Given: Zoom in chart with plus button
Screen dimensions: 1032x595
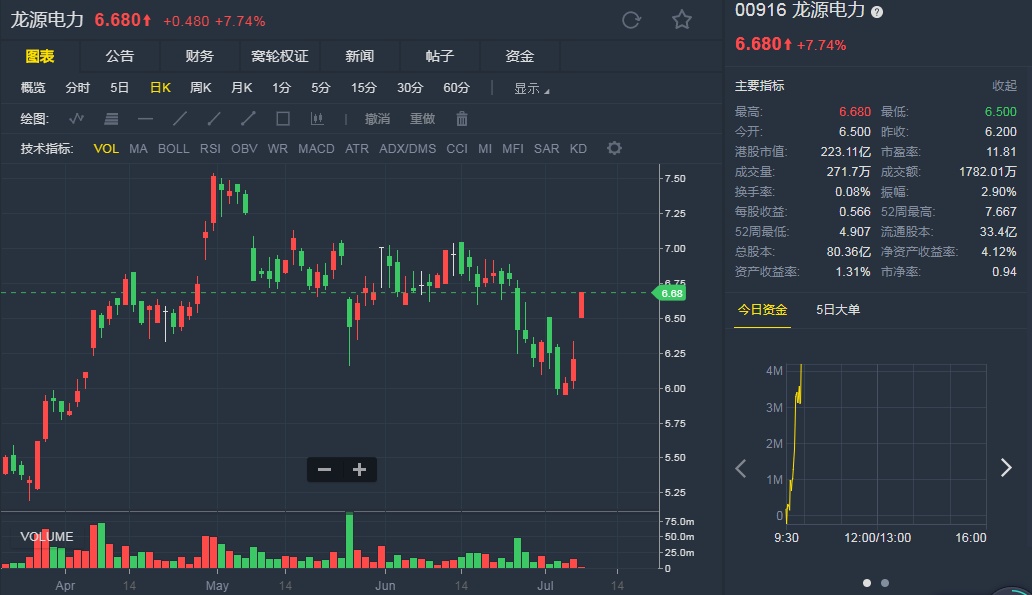Looking at the screenshot, I should pyautogui.click(x=360, y=470).
